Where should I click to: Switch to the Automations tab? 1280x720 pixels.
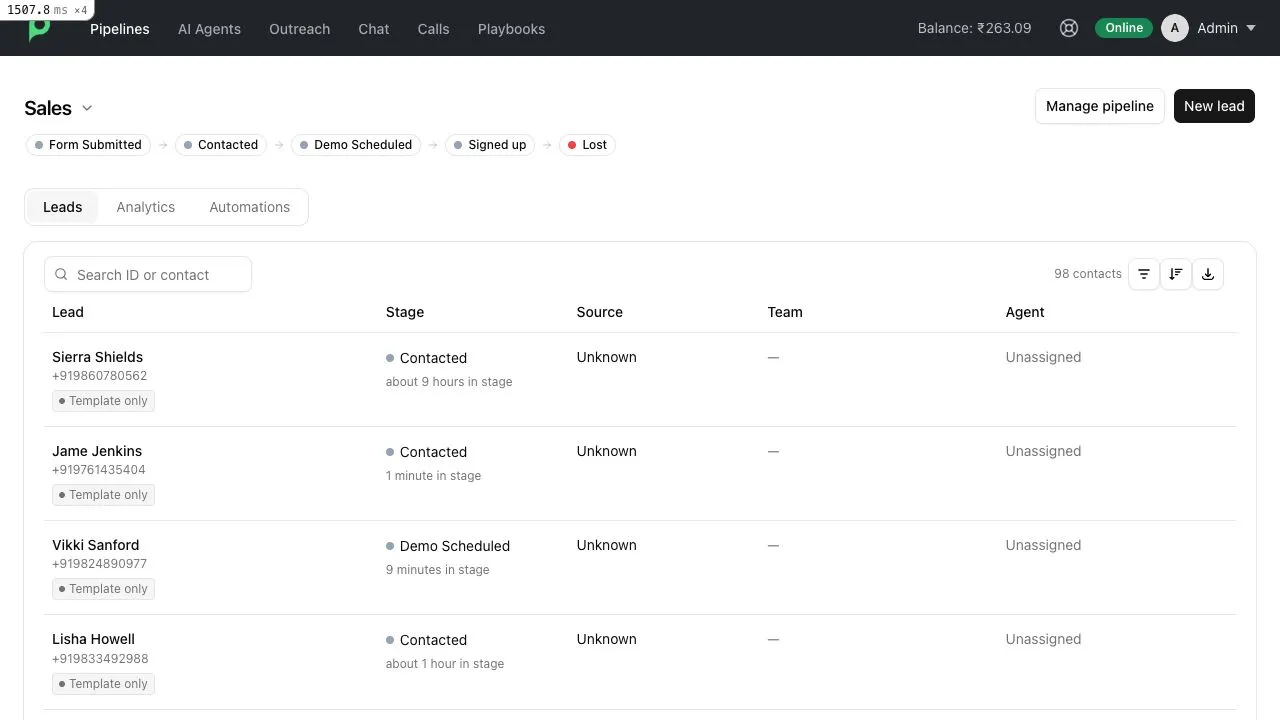coord(250,207)
